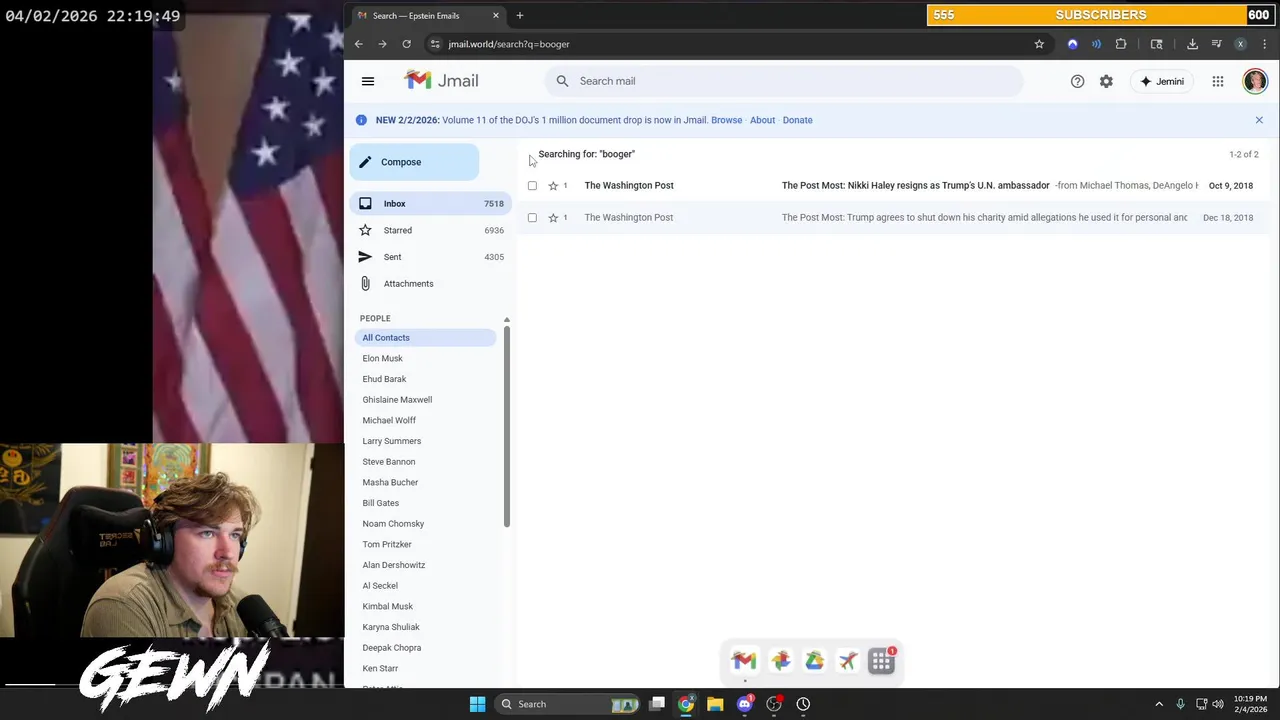Select contact Kimbal Musk

pyautogui.click(x=388, y=606)
